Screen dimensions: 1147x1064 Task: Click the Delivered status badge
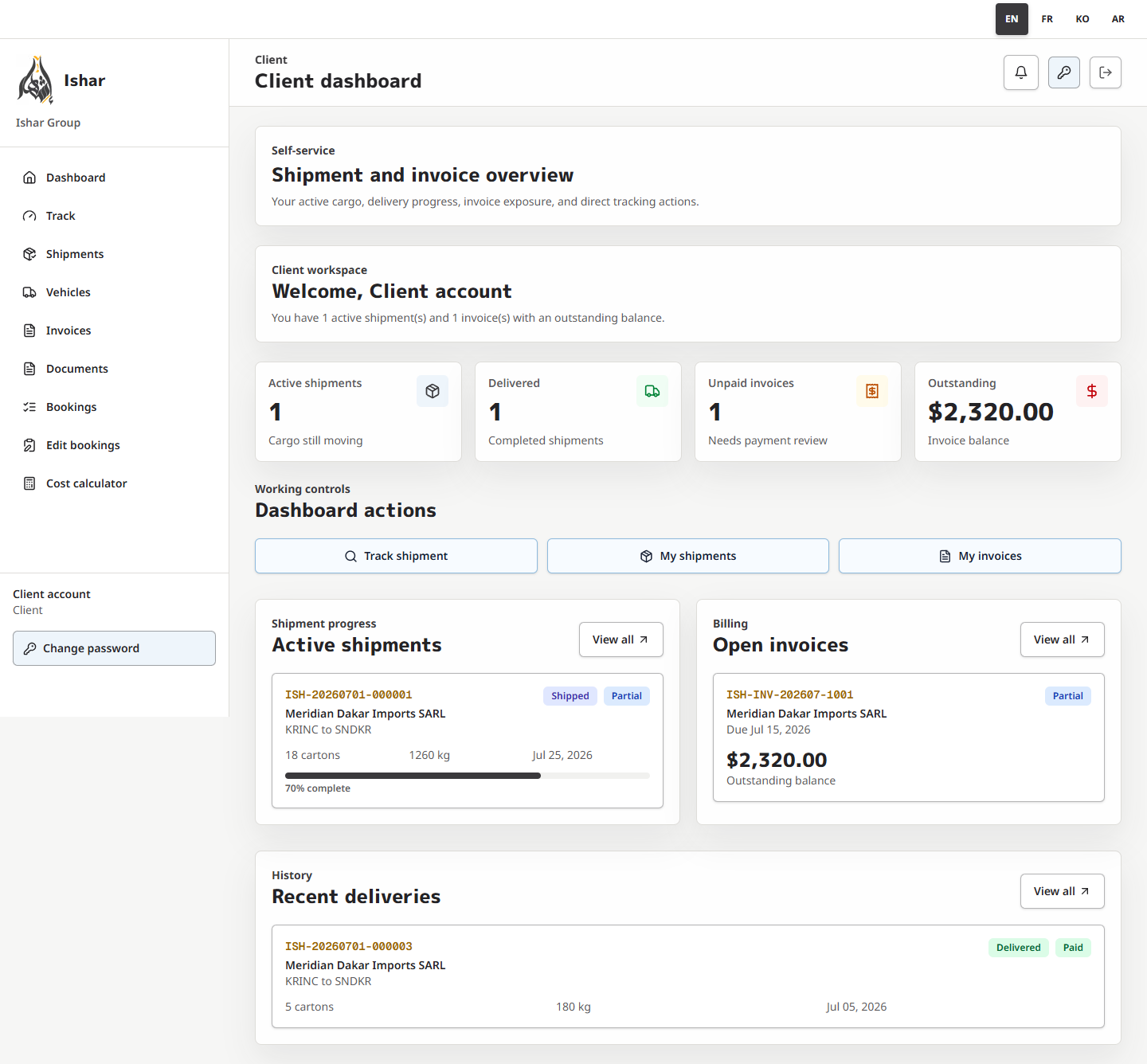1019,948
